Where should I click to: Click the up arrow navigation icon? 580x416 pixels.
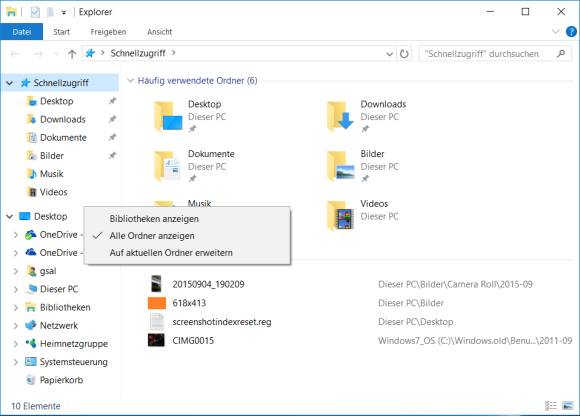click(72, 54)
